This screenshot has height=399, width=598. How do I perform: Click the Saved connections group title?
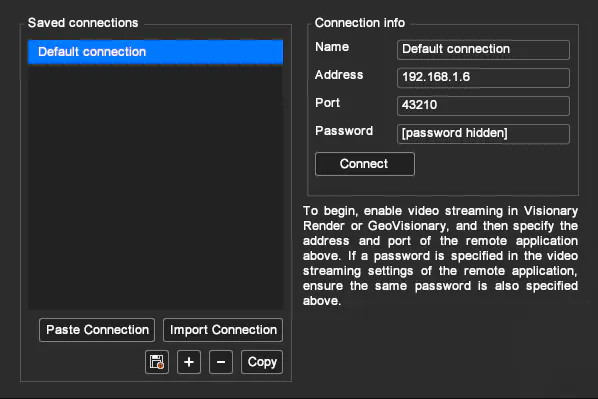pos(83,23)
